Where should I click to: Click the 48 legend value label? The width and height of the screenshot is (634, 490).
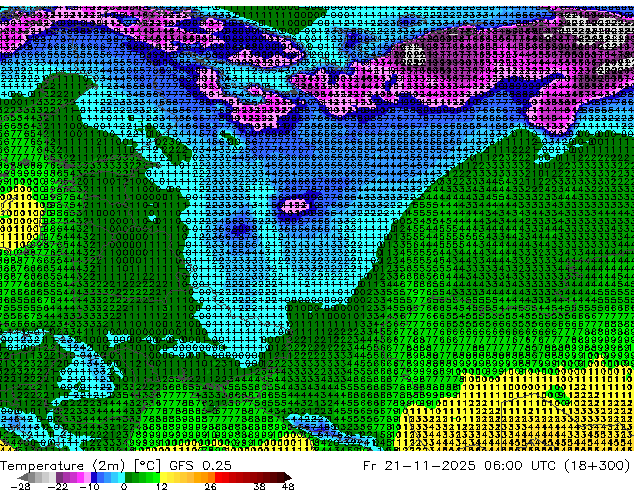point(288,486)
